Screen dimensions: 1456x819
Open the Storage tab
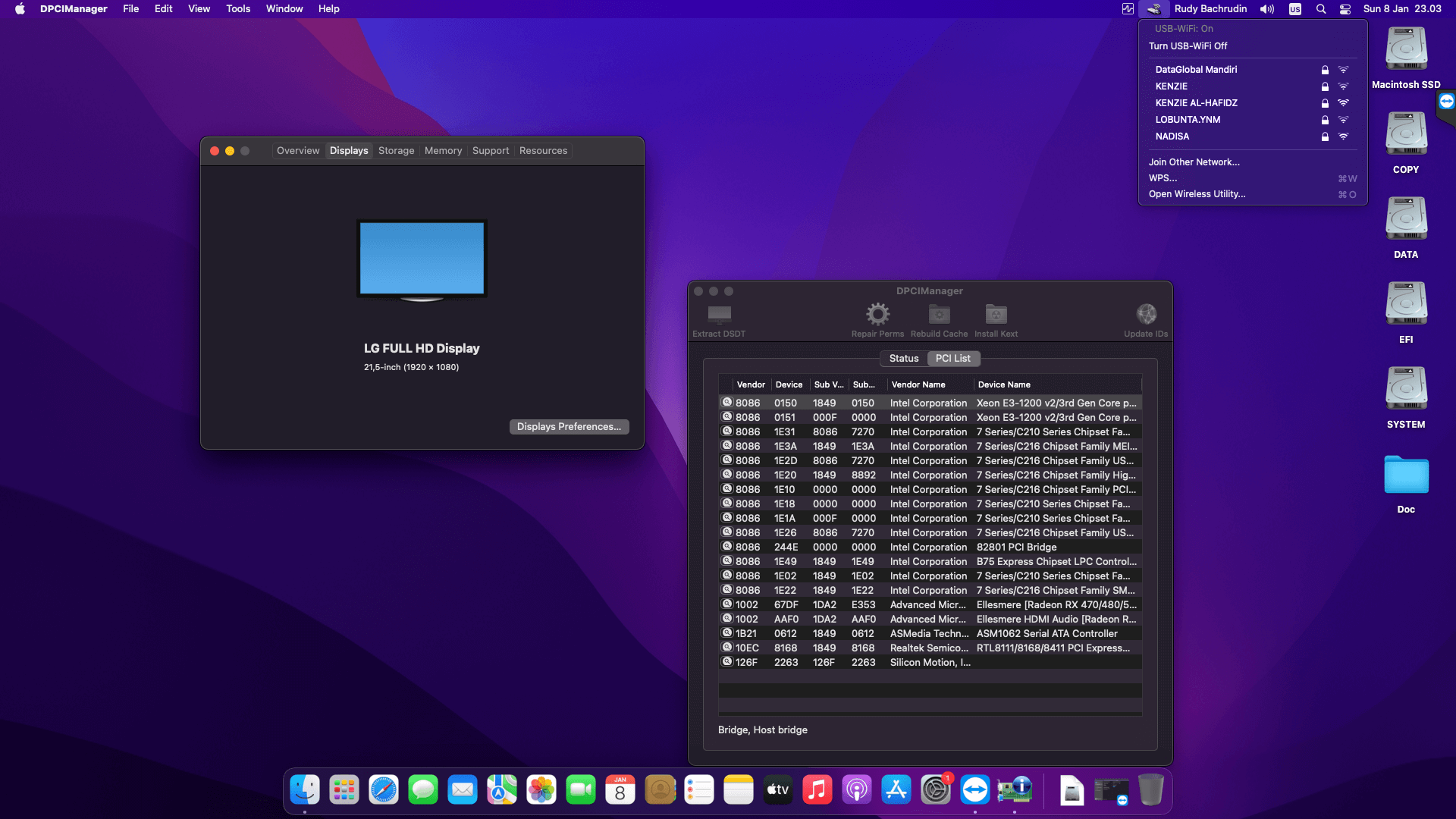click(397, 151)
